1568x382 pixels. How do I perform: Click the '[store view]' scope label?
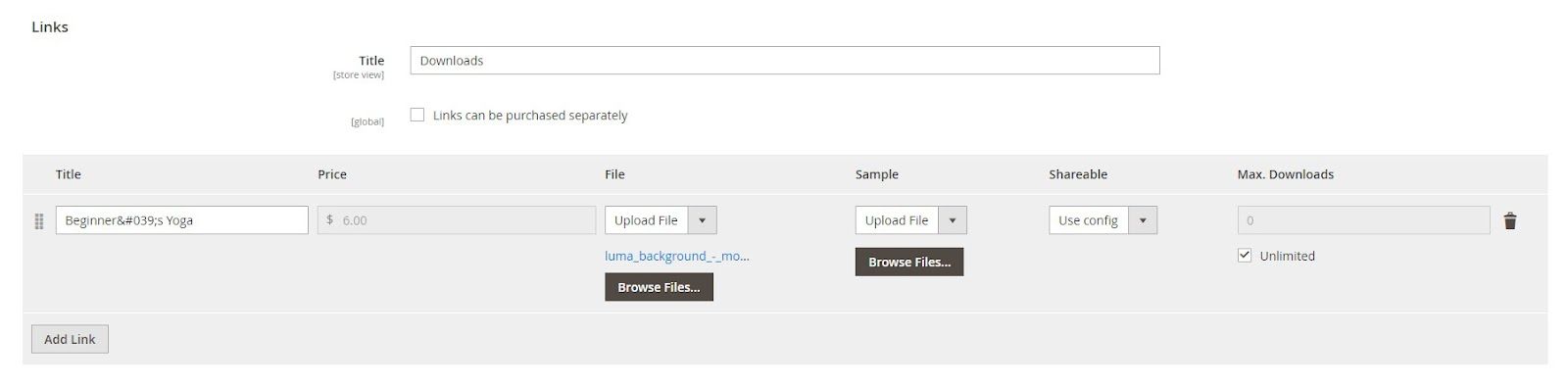coord(359,74)
